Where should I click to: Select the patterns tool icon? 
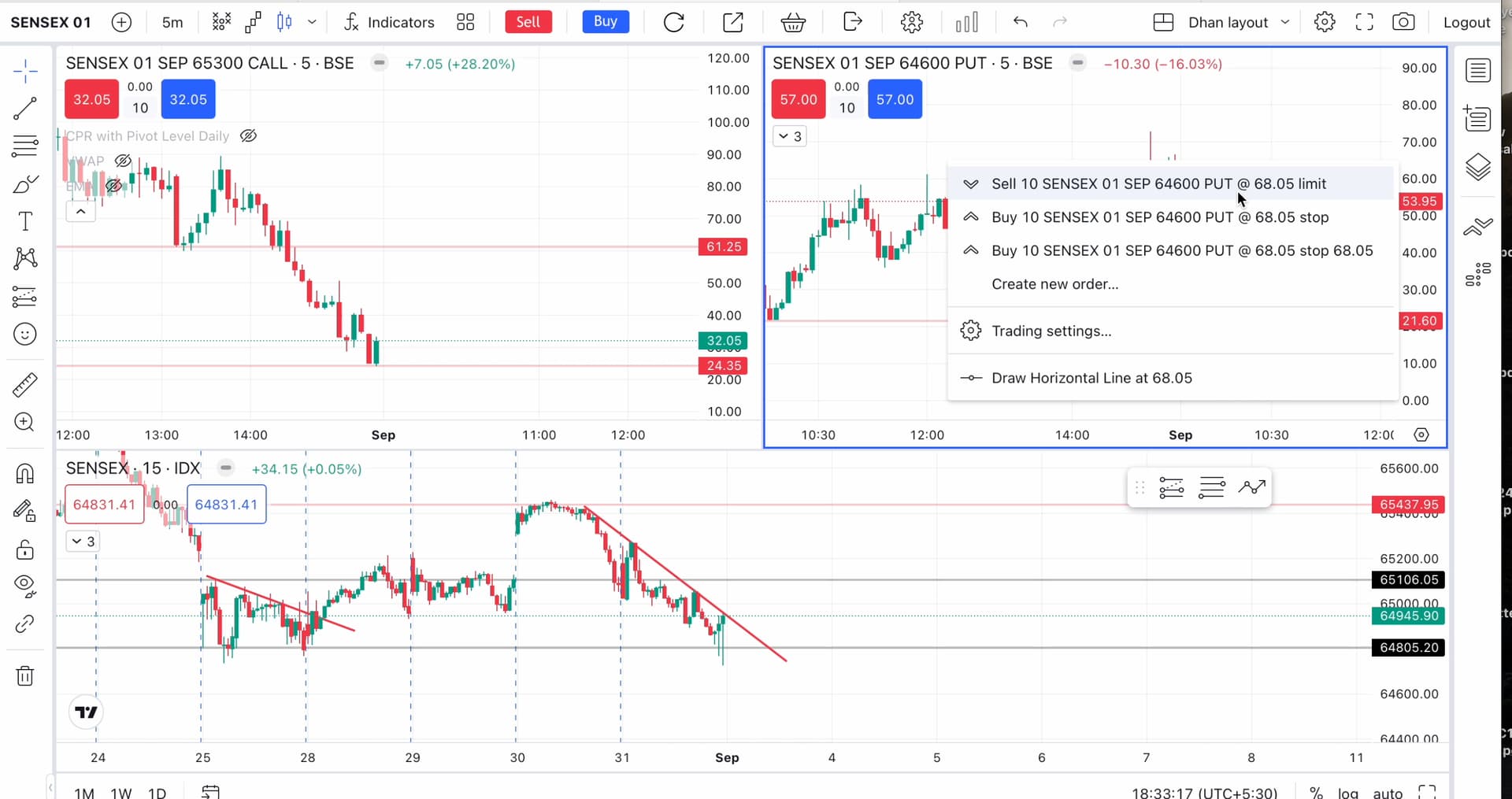25,258
